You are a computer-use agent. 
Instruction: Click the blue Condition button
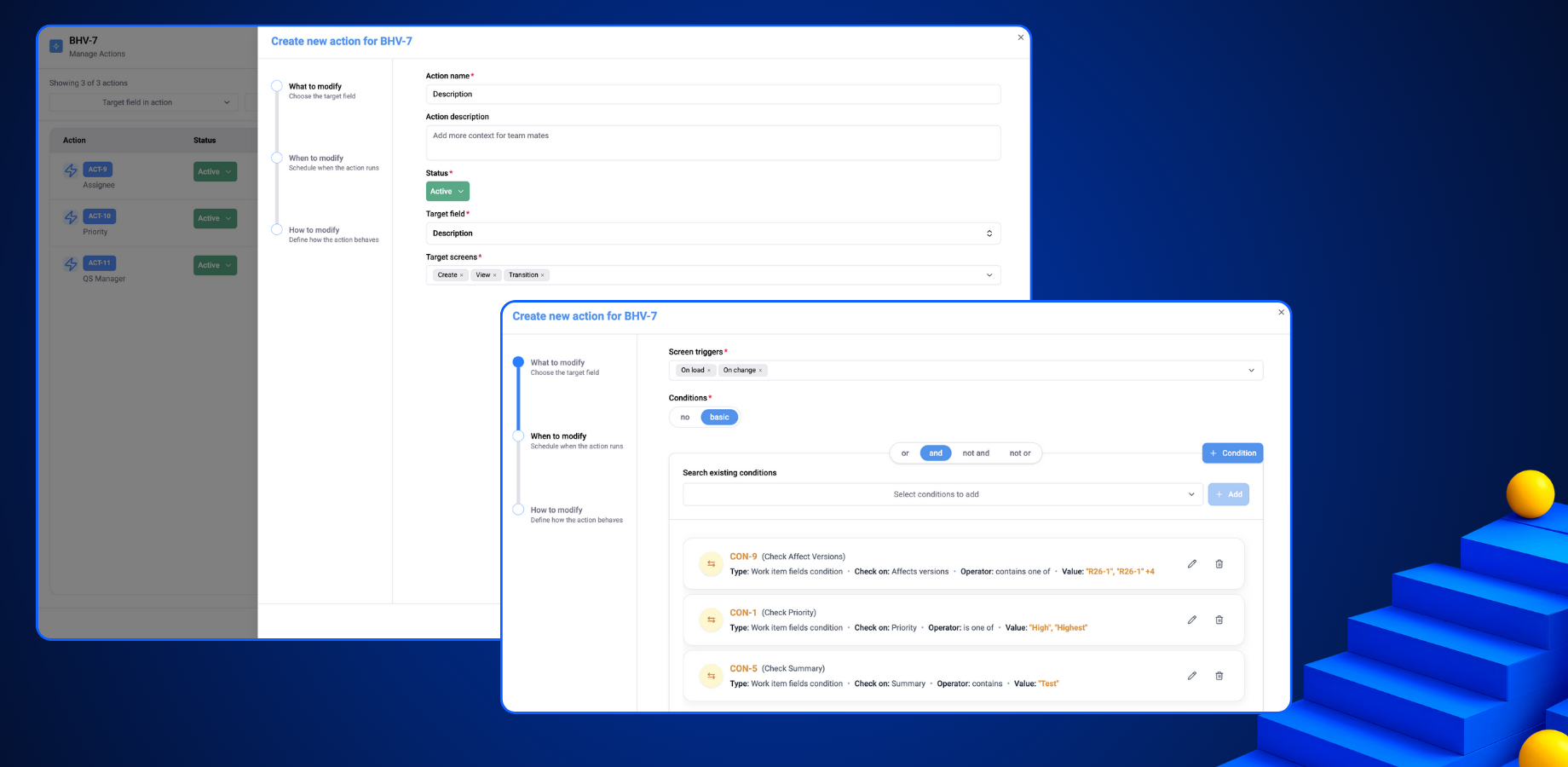click(1232, 453)
